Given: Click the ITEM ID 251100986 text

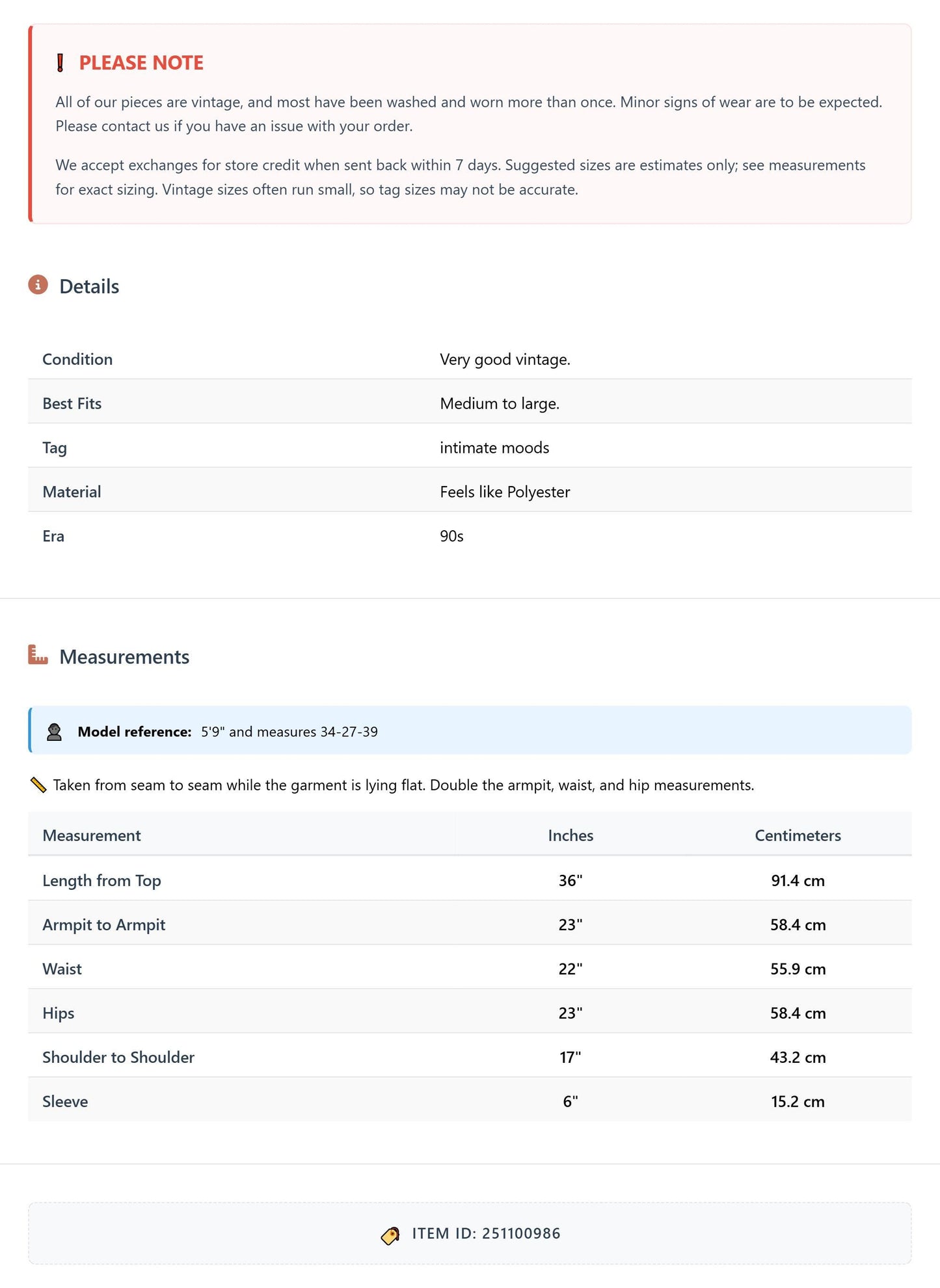Looking at the screenshot, I should 486,1233.
